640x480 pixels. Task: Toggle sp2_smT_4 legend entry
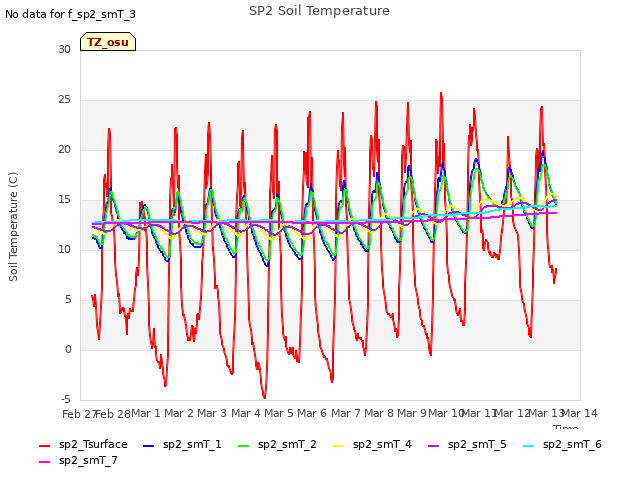pyautogui.click(x=372, y=444)
